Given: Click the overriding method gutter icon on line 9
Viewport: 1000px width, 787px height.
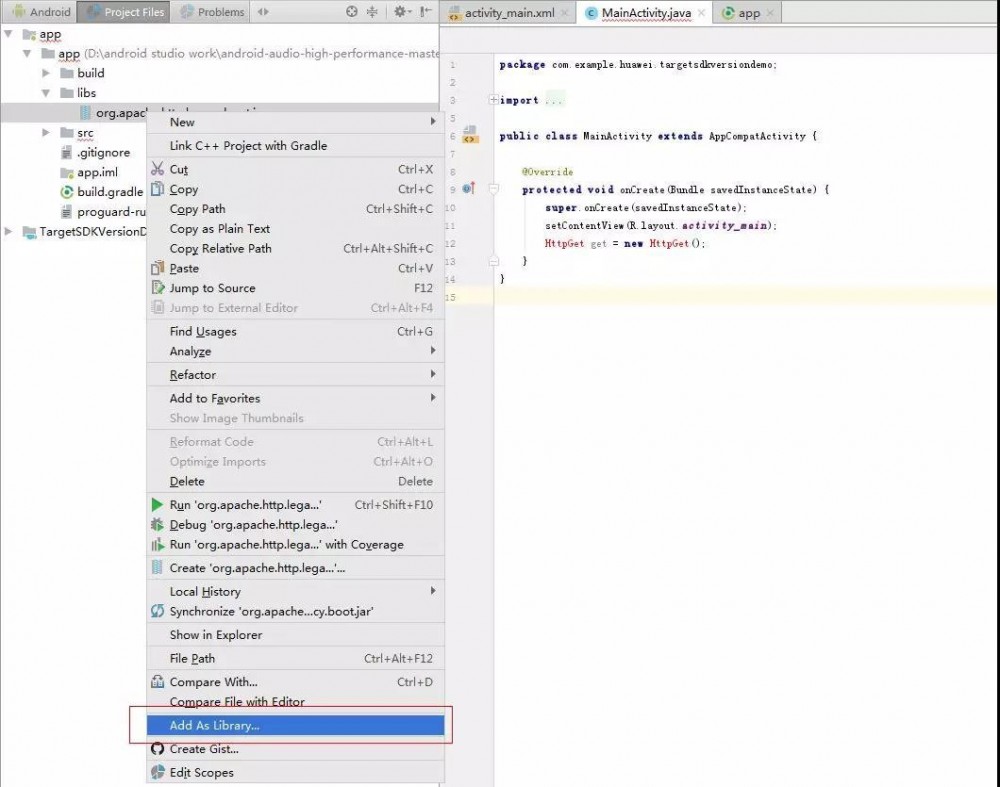Looking at the screenshot, I should pos(467,189).
